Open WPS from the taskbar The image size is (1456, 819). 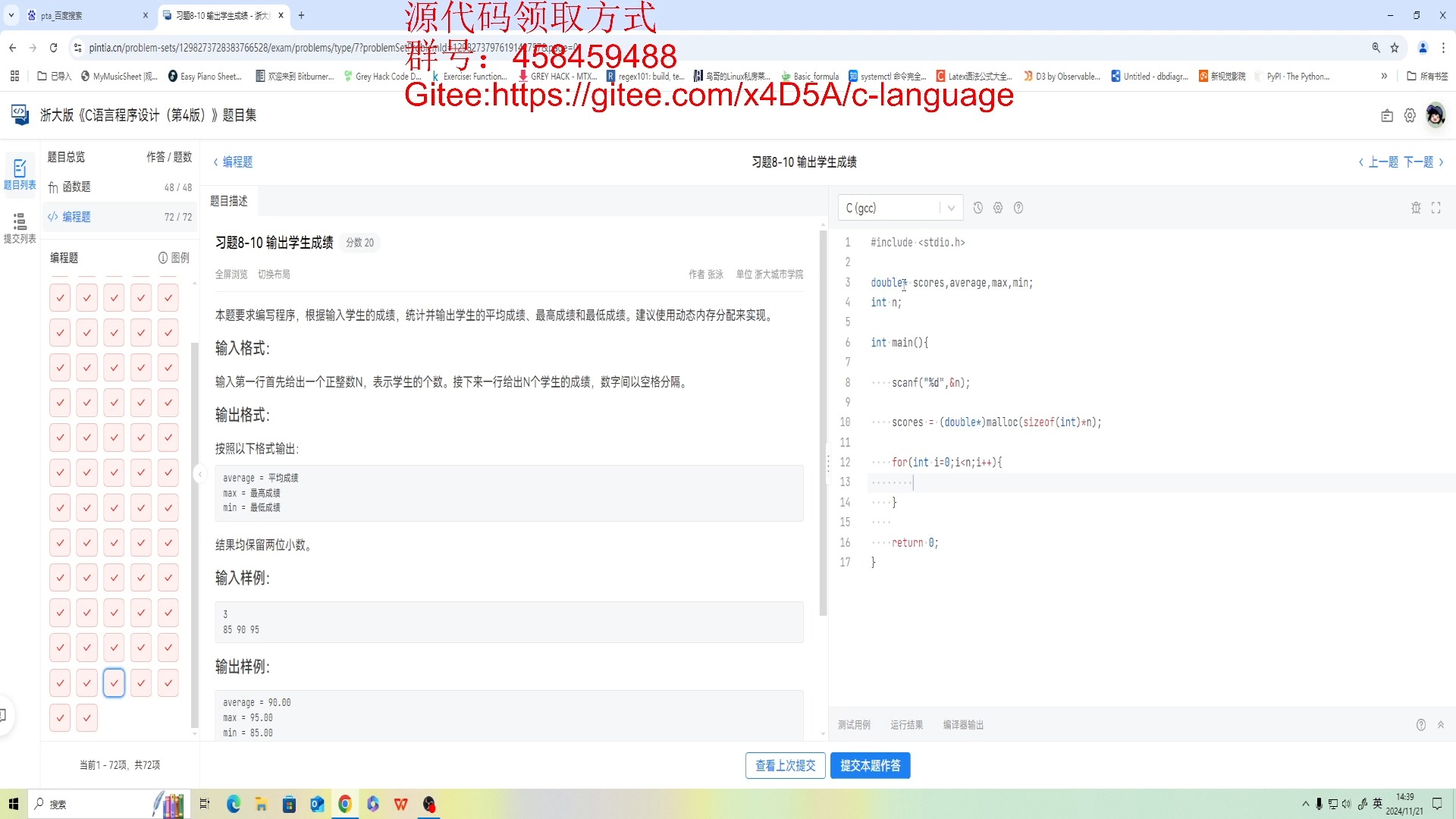click(401, 804)
